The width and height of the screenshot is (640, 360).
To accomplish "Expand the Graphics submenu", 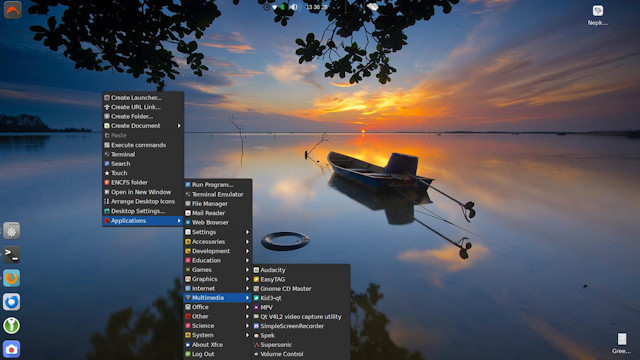I will point(218,279).
